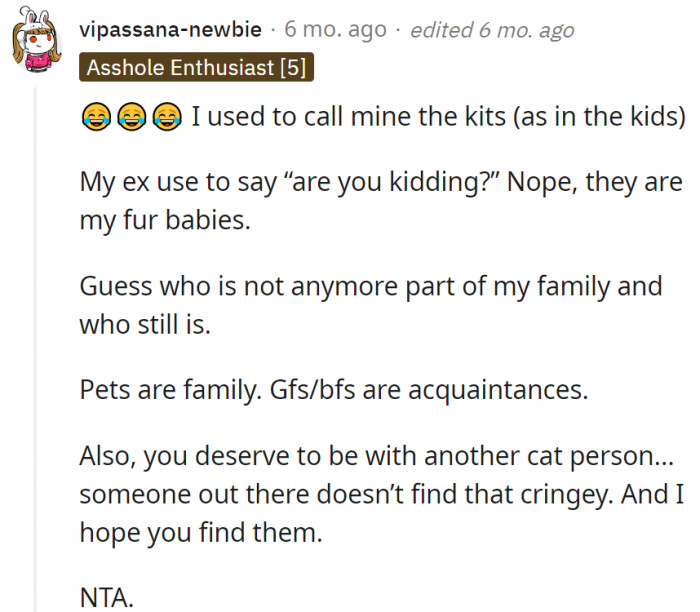
Task: Click the "edited 6 mo. ago" label
Action: 493,30
